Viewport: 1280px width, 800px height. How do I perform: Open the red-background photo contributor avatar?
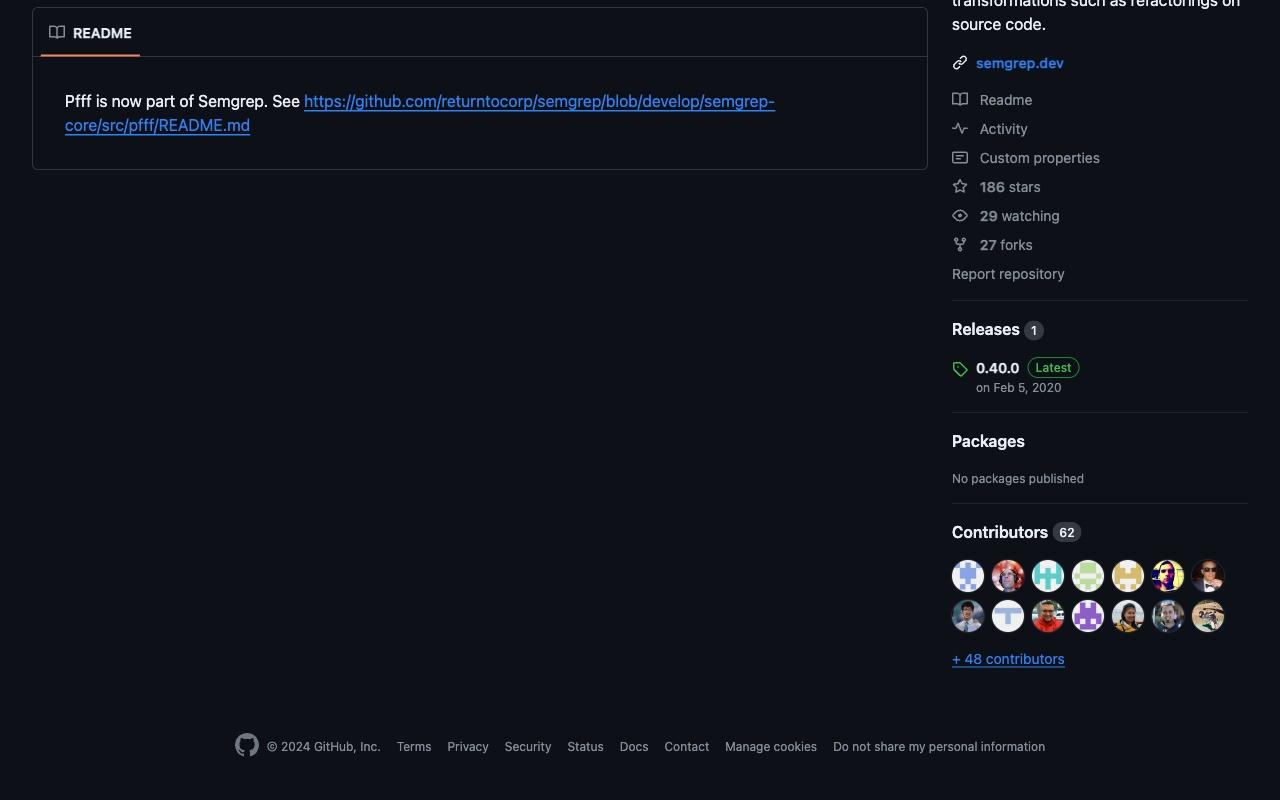[1008, 576]
